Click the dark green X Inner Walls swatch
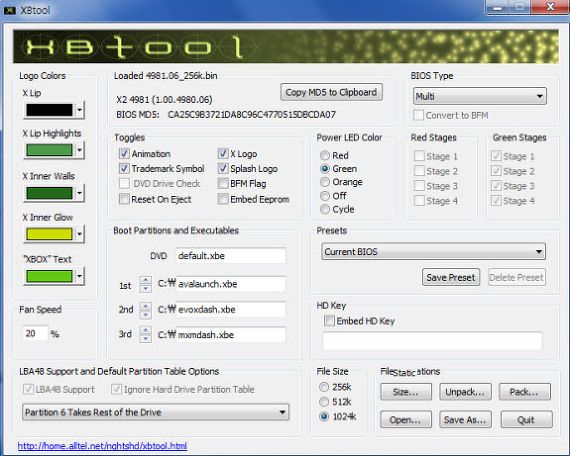The image size is (570, 456). click(49, 193)
